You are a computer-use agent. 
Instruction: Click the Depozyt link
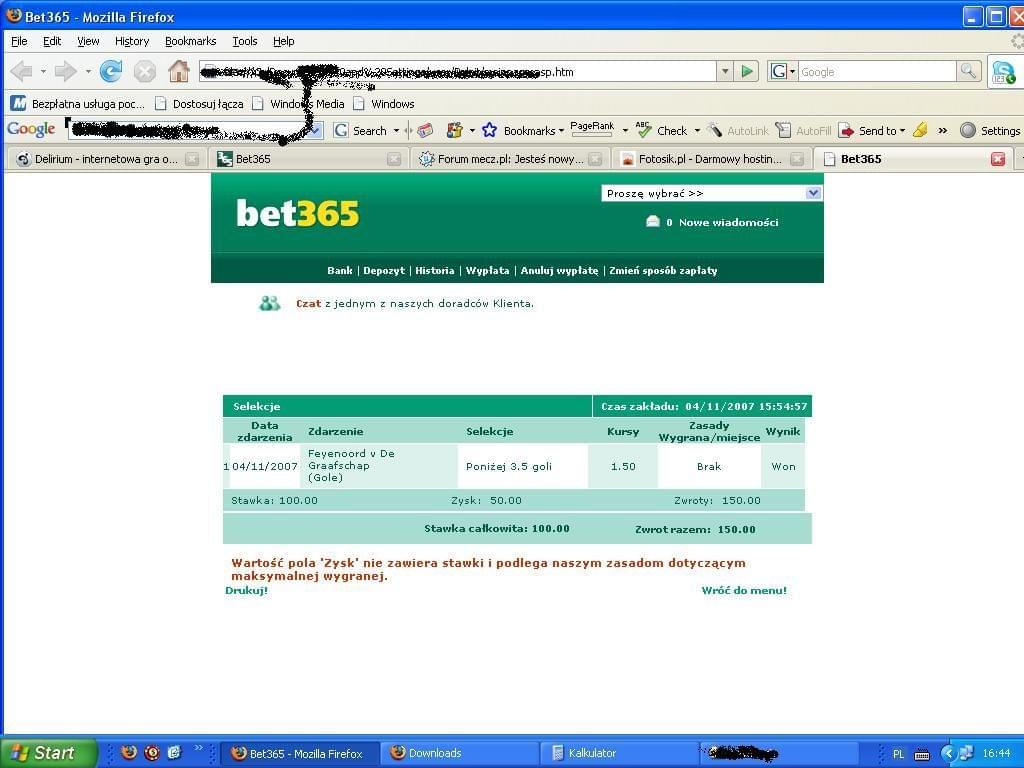[384, 270]
